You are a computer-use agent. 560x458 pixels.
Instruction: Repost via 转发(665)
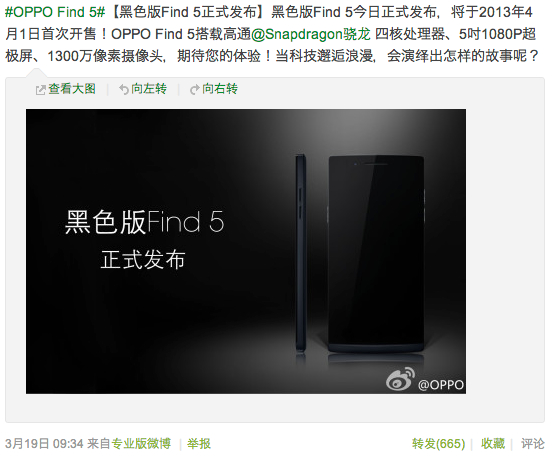coord(438,444)
